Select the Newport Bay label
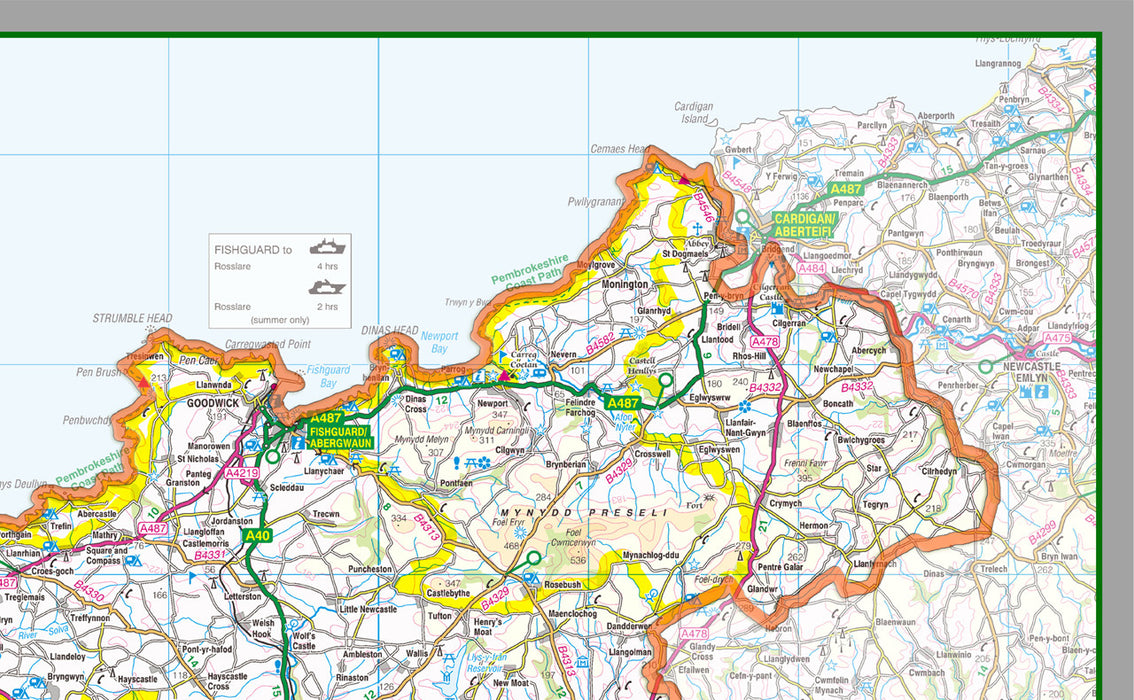This screenshot has width=1134, height=700. click(439, 342)
